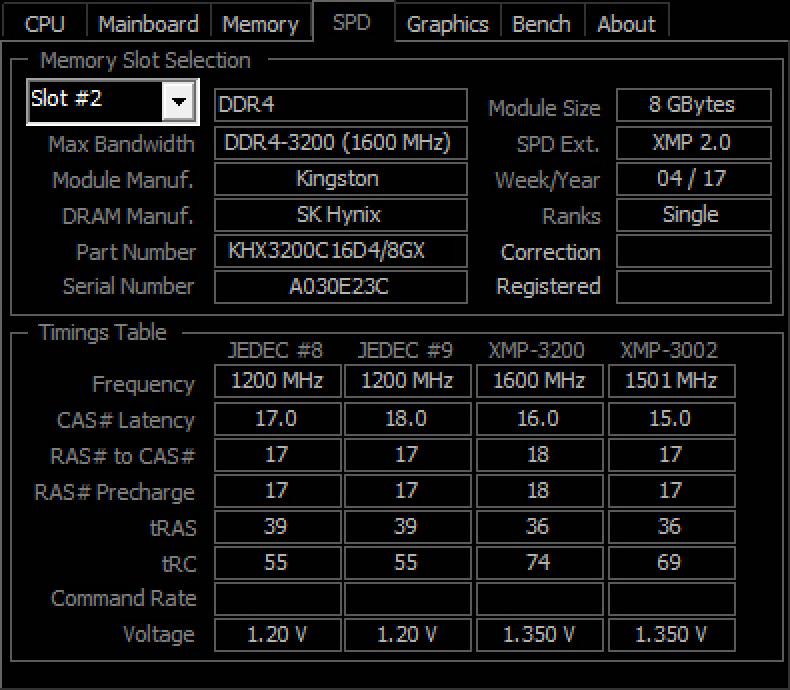
Task: Click the empty Registered field
Action: click(693, 287)
